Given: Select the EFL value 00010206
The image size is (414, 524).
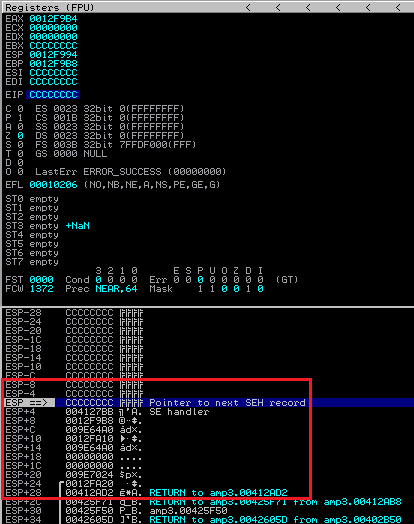Looking at the screenshot, I should coord(53,185).
